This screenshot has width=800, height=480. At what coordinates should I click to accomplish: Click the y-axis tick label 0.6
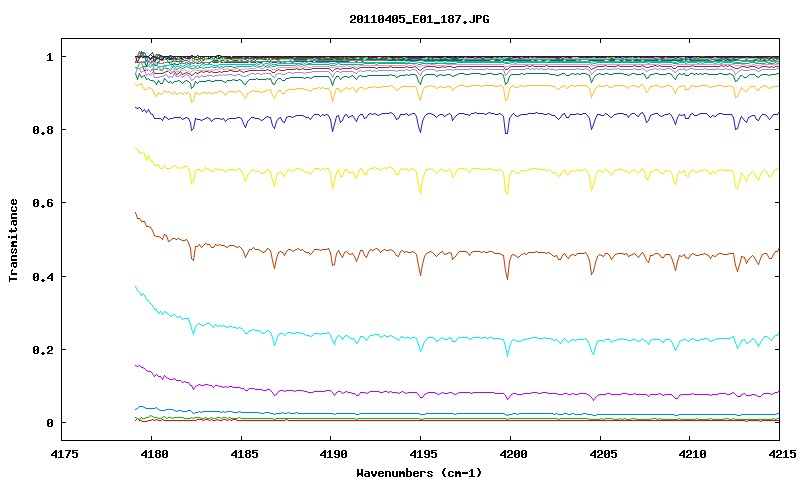point(43,203)
